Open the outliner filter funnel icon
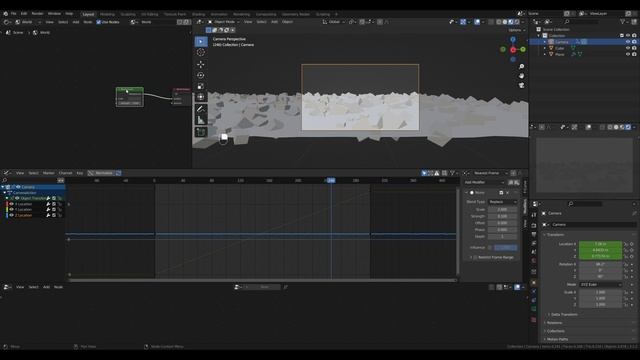The image size is (640, 360). [x=622, y=22]
